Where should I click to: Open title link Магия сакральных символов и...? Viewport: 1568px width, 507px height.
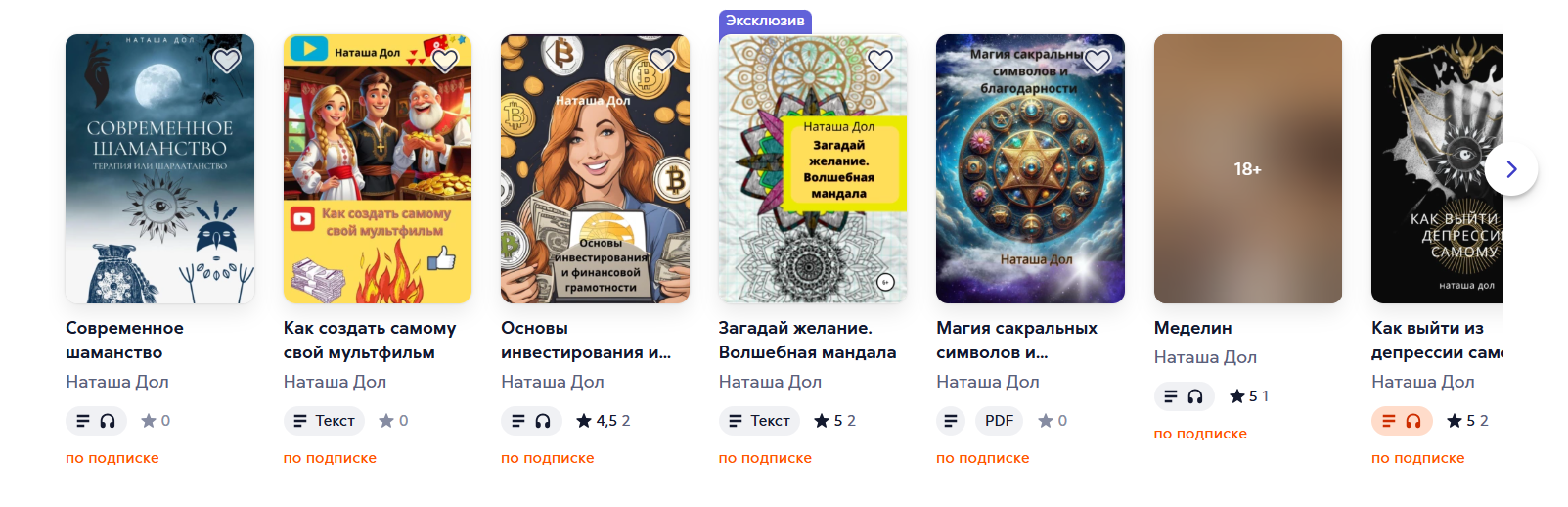coord(1016,340)
